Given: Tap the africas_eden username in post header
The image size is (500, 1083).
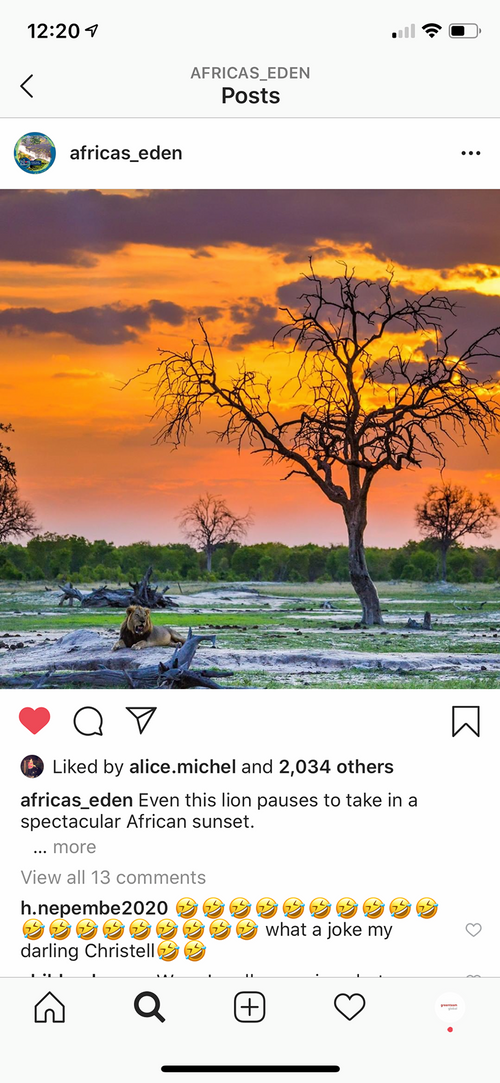Looking at the screenshot, I should (x=126, y=153).
